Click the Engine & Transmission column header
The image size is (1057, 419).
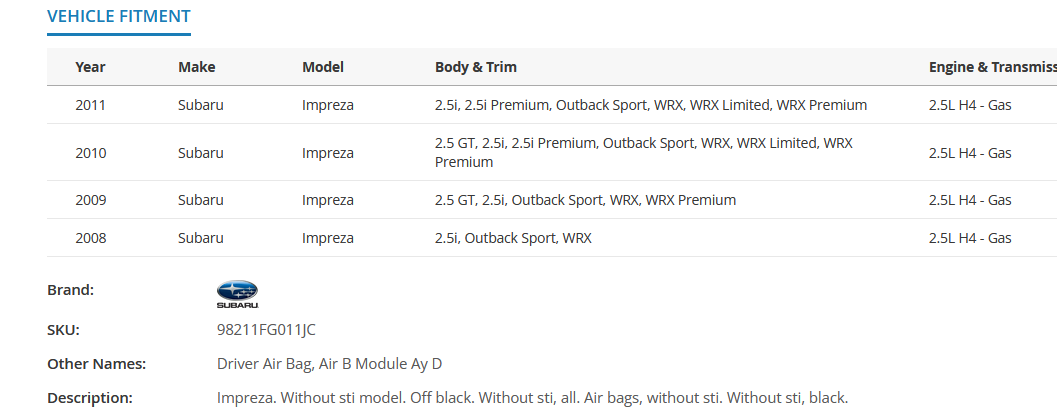[x=992, y=67]
